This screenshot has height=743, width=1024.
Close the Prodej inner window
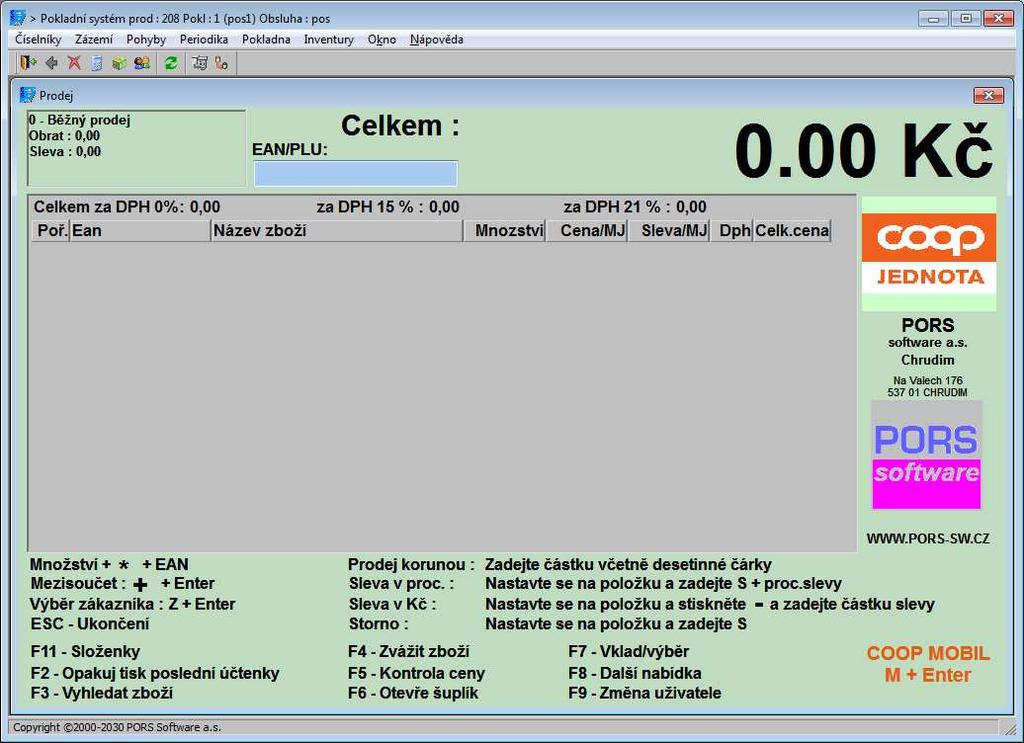coord(988,95)
